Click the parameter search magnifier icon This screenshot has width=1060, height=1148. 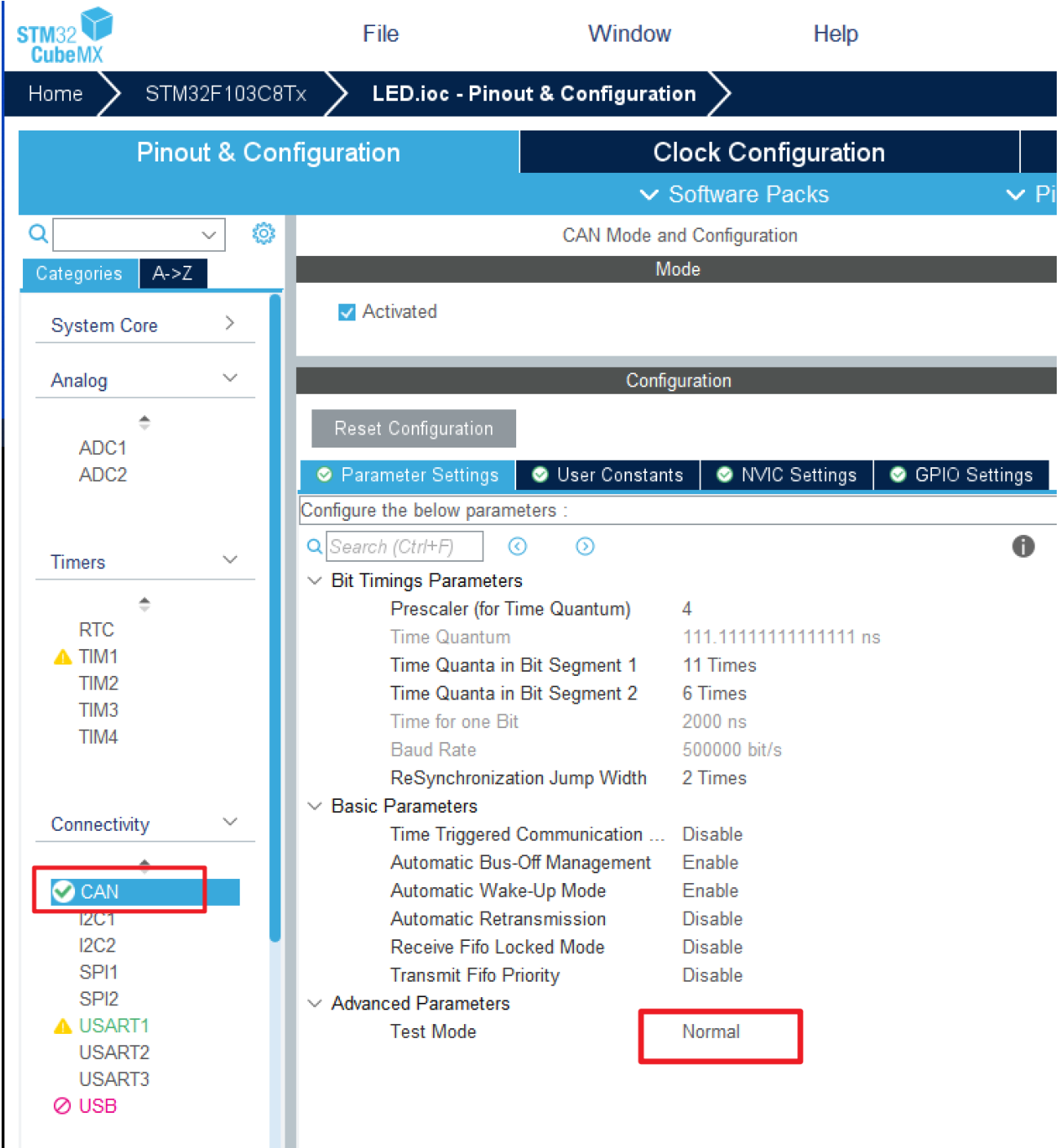coord(314,546)
